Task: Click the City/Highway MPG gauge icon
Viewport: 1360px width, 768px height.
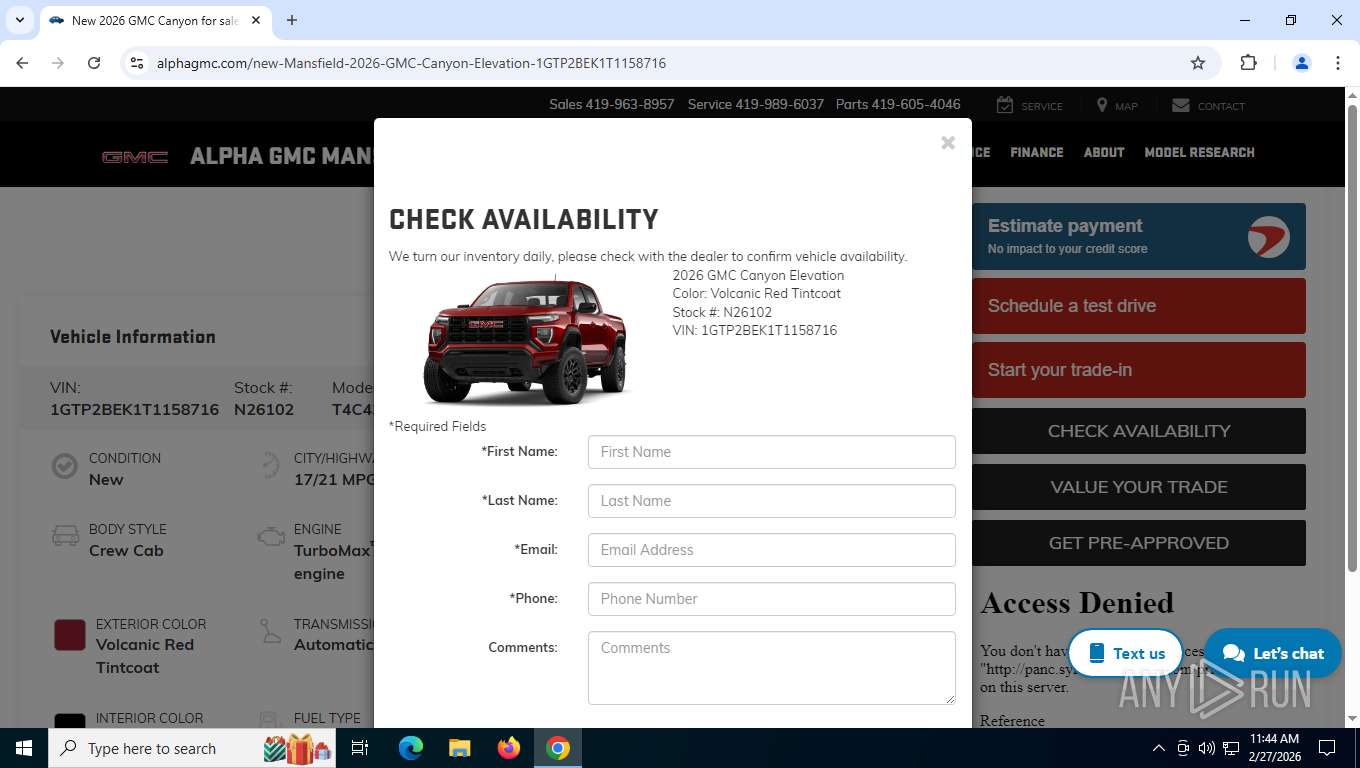Action: (270, 466)
